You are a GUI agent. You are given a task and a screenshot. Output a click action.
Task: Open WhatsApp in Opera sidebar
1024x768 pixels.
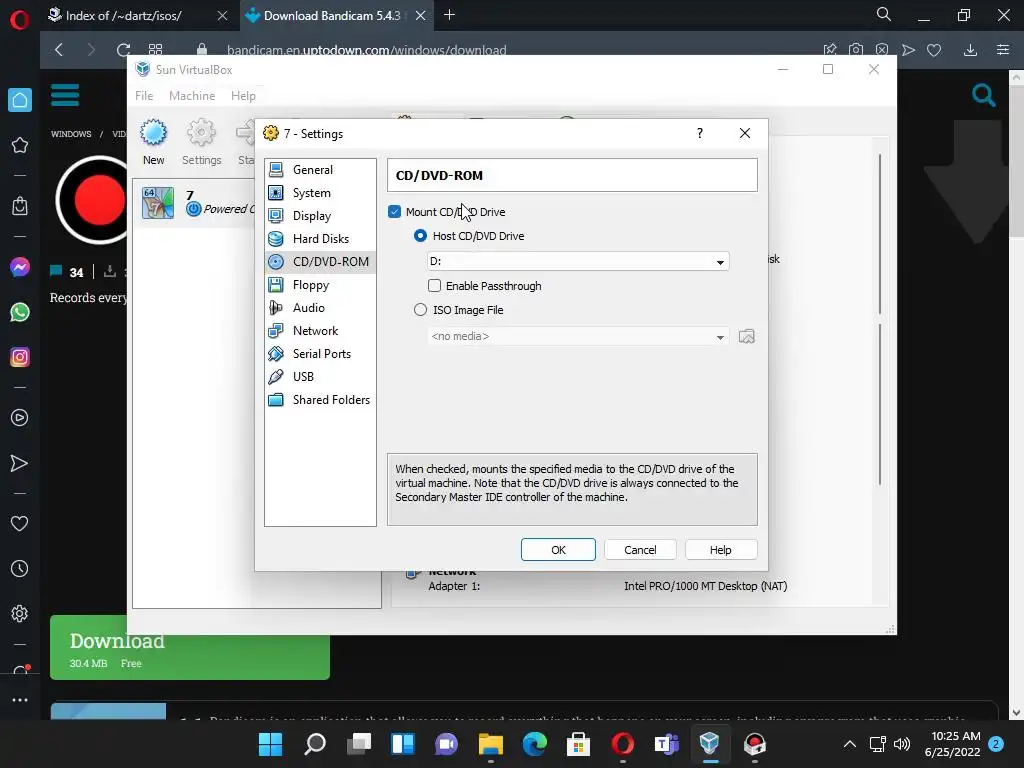(20, 312)
